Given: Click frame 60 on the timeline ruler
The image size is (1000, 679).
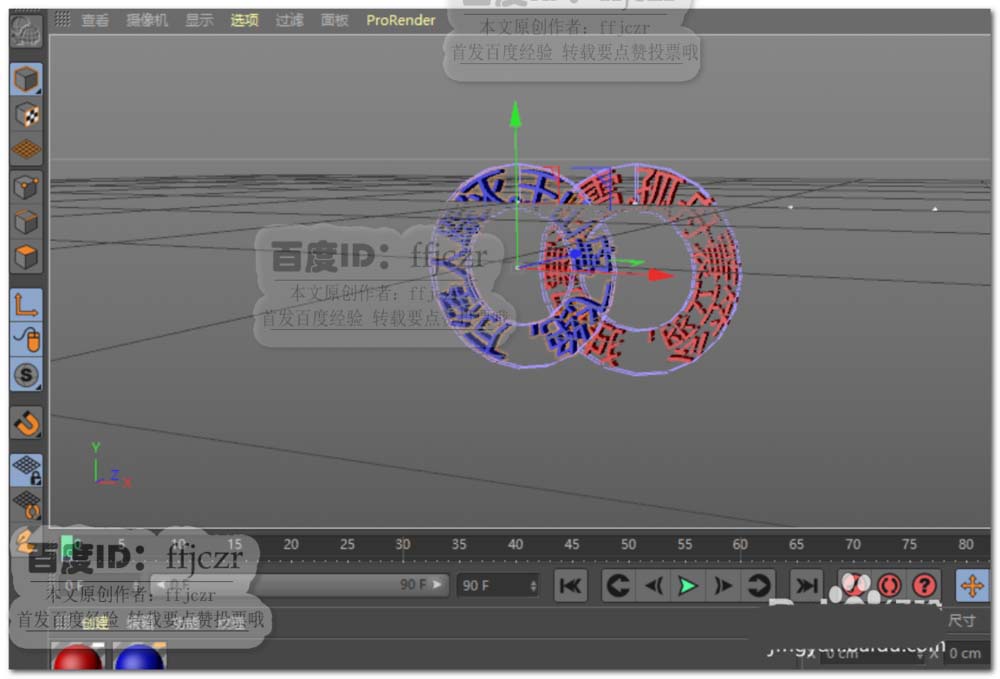Looking at the screenshot, I should tap(740, 544).
